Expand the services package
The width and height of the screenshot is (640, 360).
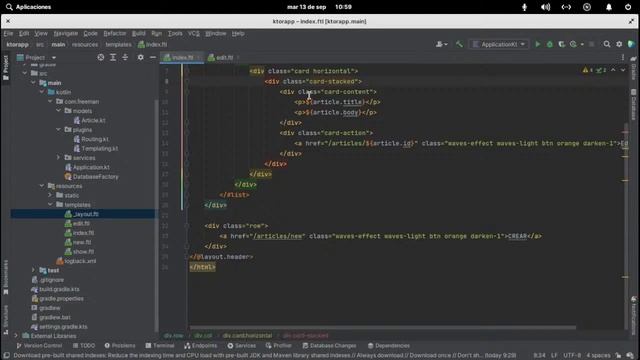point(59,158)
